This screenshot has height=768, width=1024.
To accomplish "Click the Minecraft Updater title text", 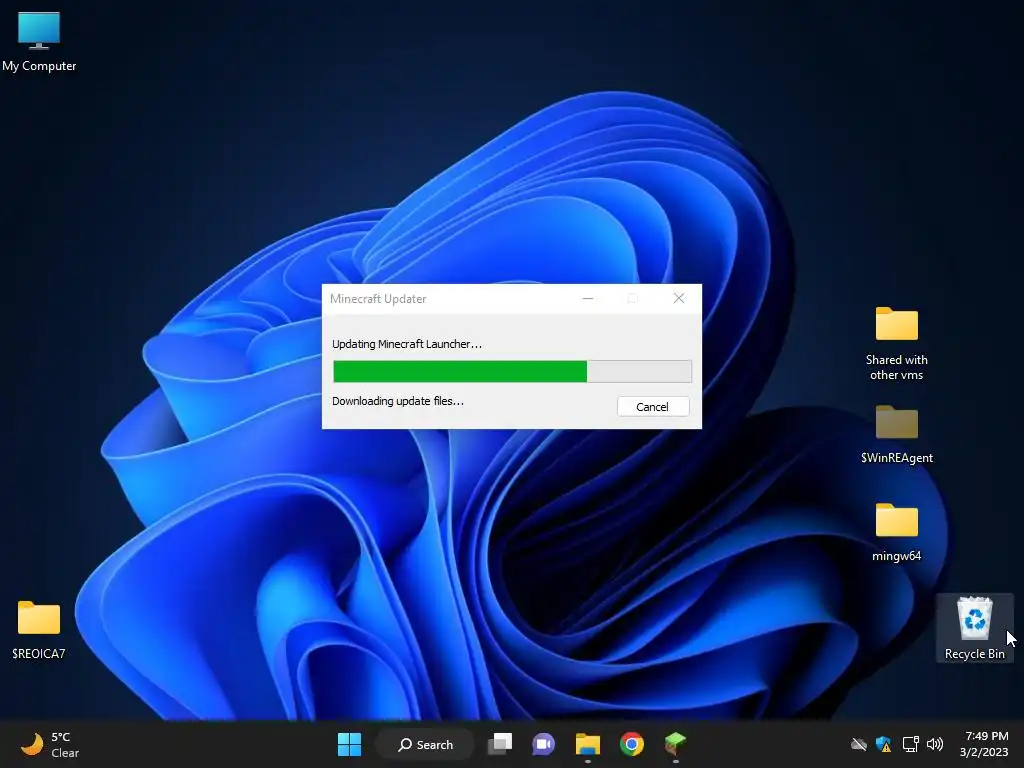I will (378, 298).
